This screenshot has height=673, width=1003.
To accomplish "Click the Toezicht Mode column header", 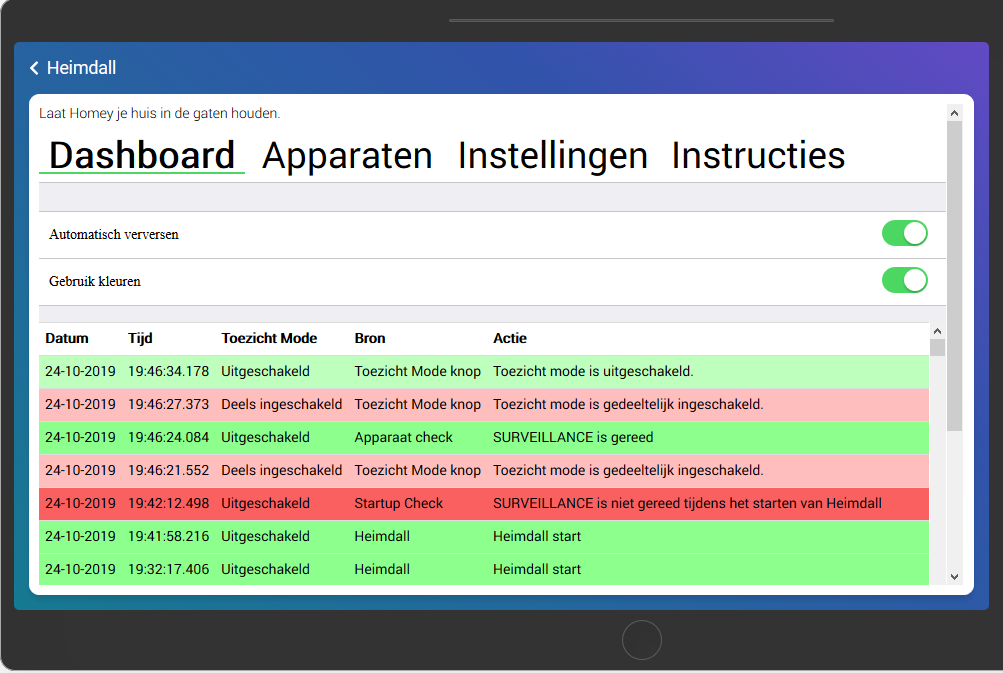I will 269,338.
